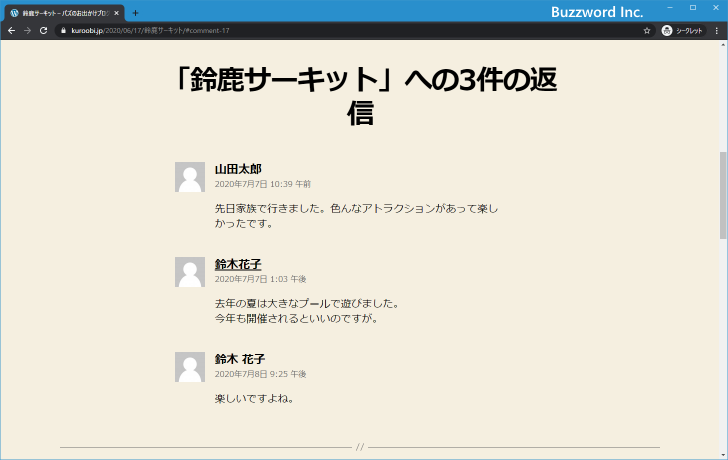Viewport: 728px width, 460px height.
Task: Open the Chrome three-dot menu
Action: pos(717,31)
